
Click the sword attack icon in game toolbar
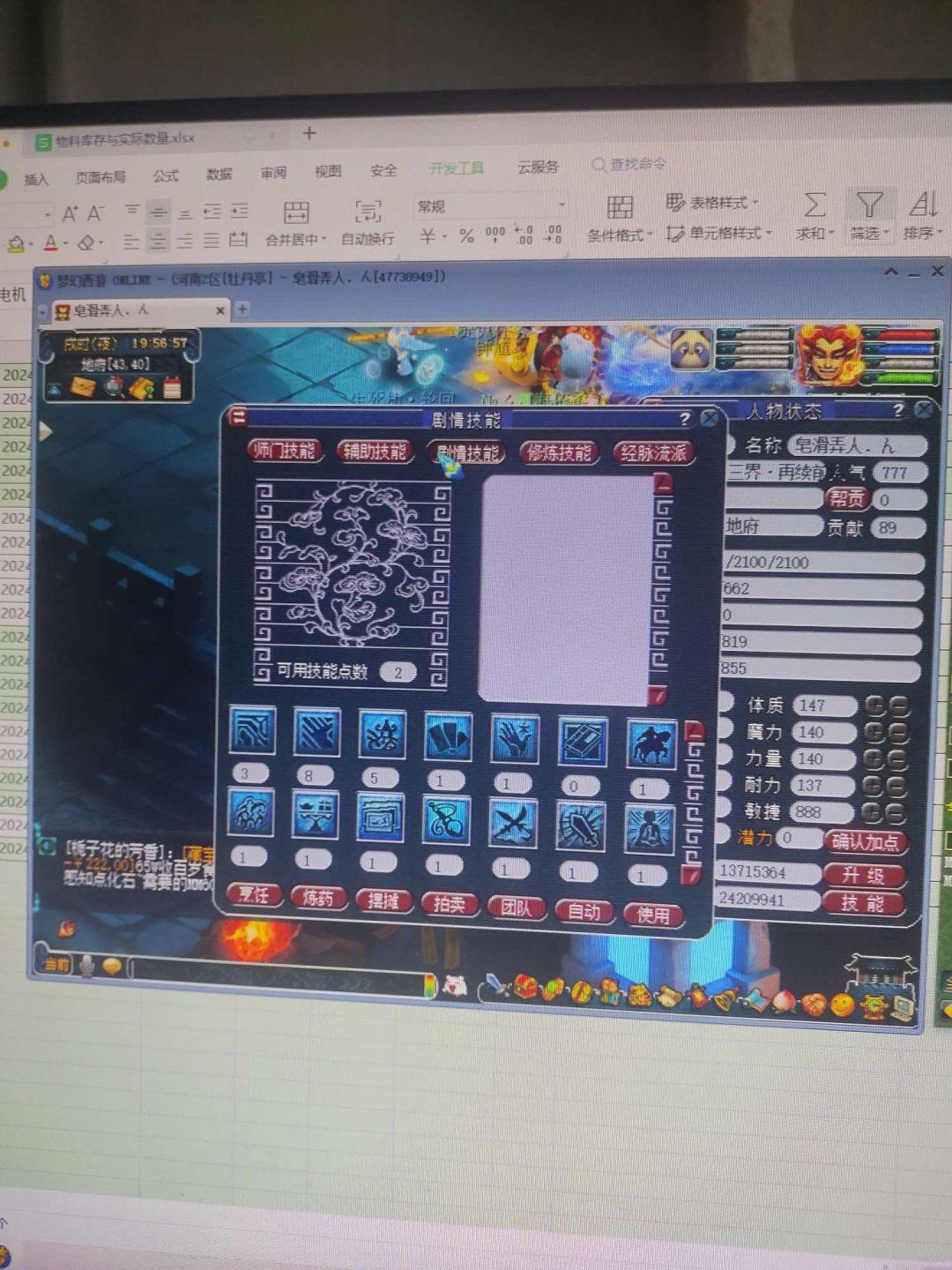point(498,983)
